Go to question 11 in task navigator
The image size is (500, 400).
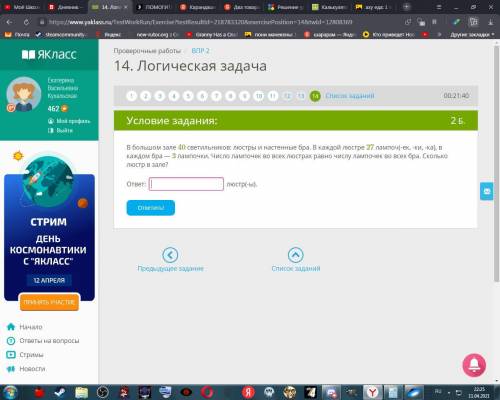pos(273,96)
